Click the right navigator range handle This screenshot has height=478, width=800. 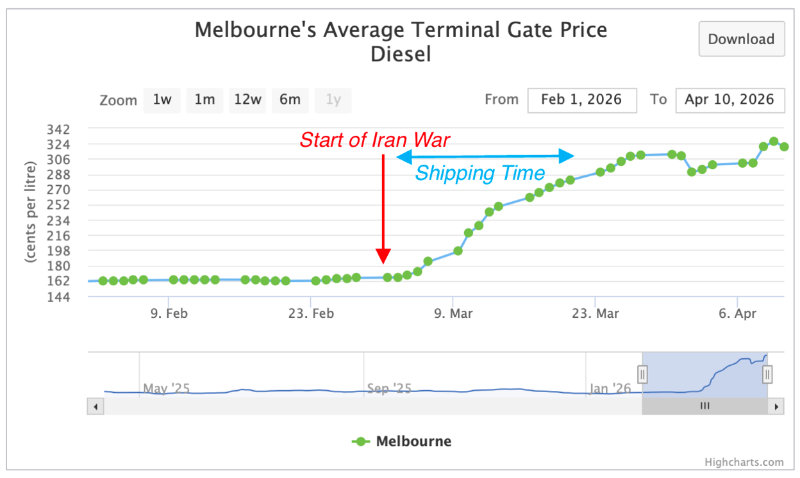767,374
